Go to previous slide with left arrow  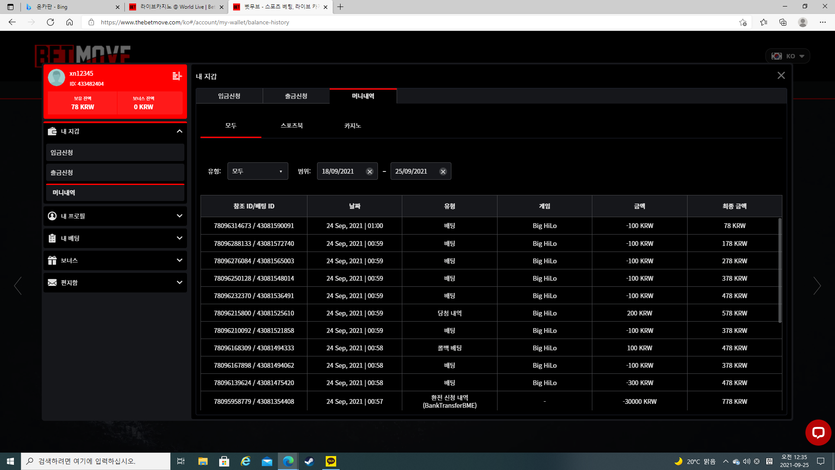coord(18,286)
